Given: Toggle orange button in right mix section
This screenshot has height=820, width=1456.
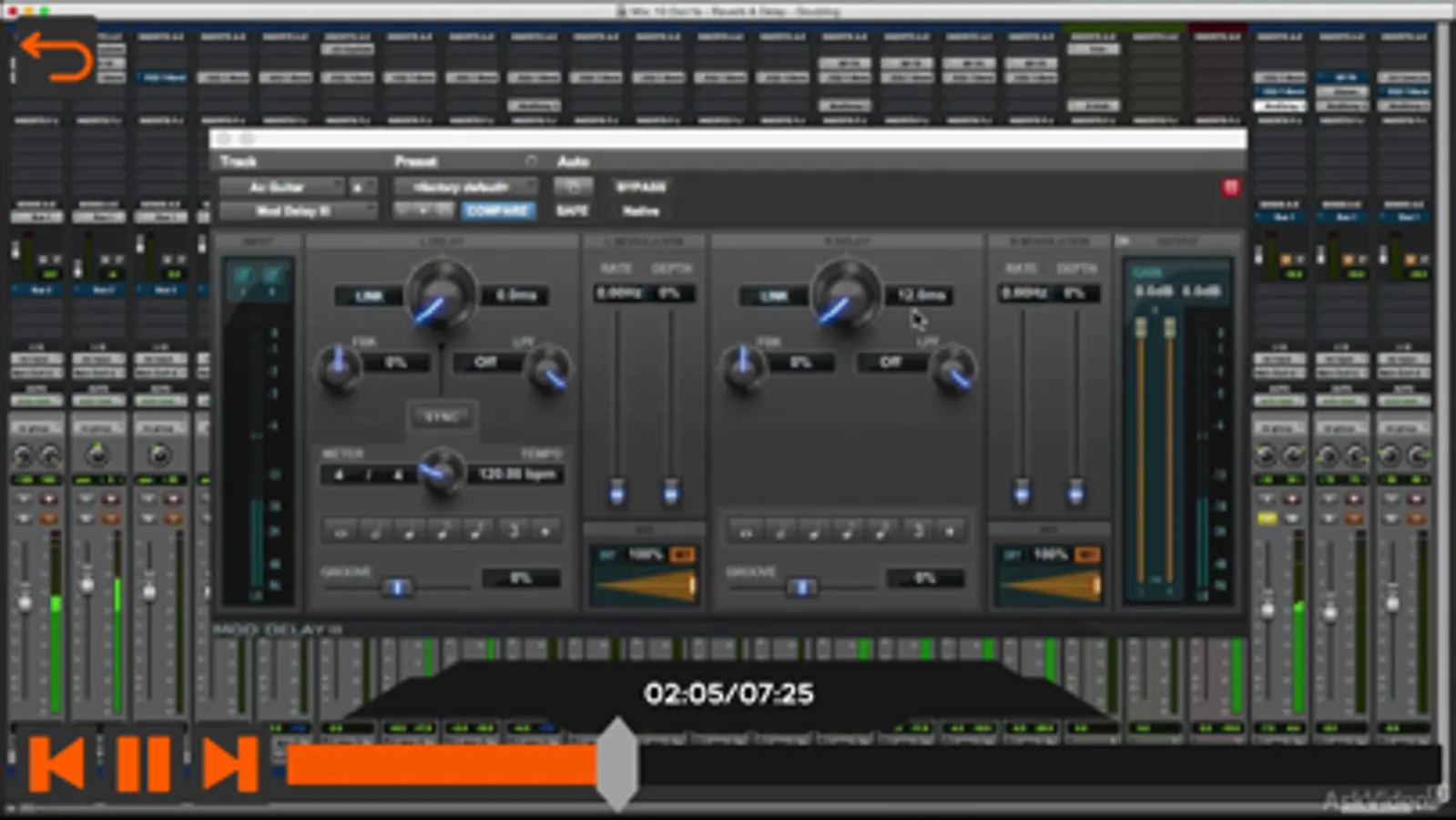Looking at the screenshot, I should 1086,555.
